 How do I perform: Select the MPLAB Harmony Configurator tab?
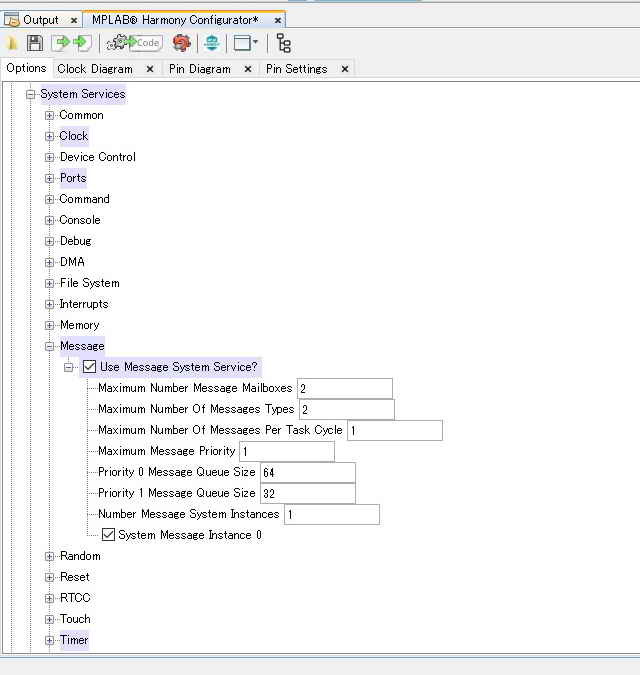tap(175, 20)
